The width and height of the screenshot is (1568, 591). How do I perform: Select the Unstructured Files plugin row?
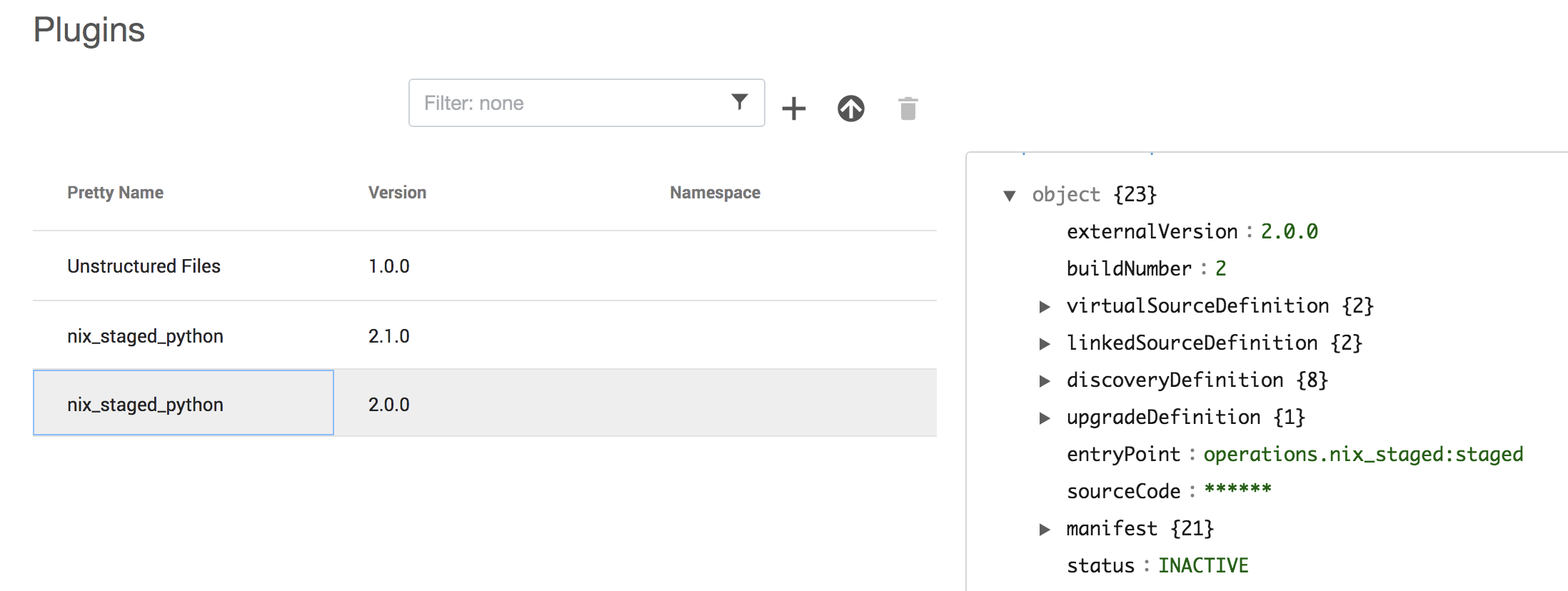tap(144, 266)
